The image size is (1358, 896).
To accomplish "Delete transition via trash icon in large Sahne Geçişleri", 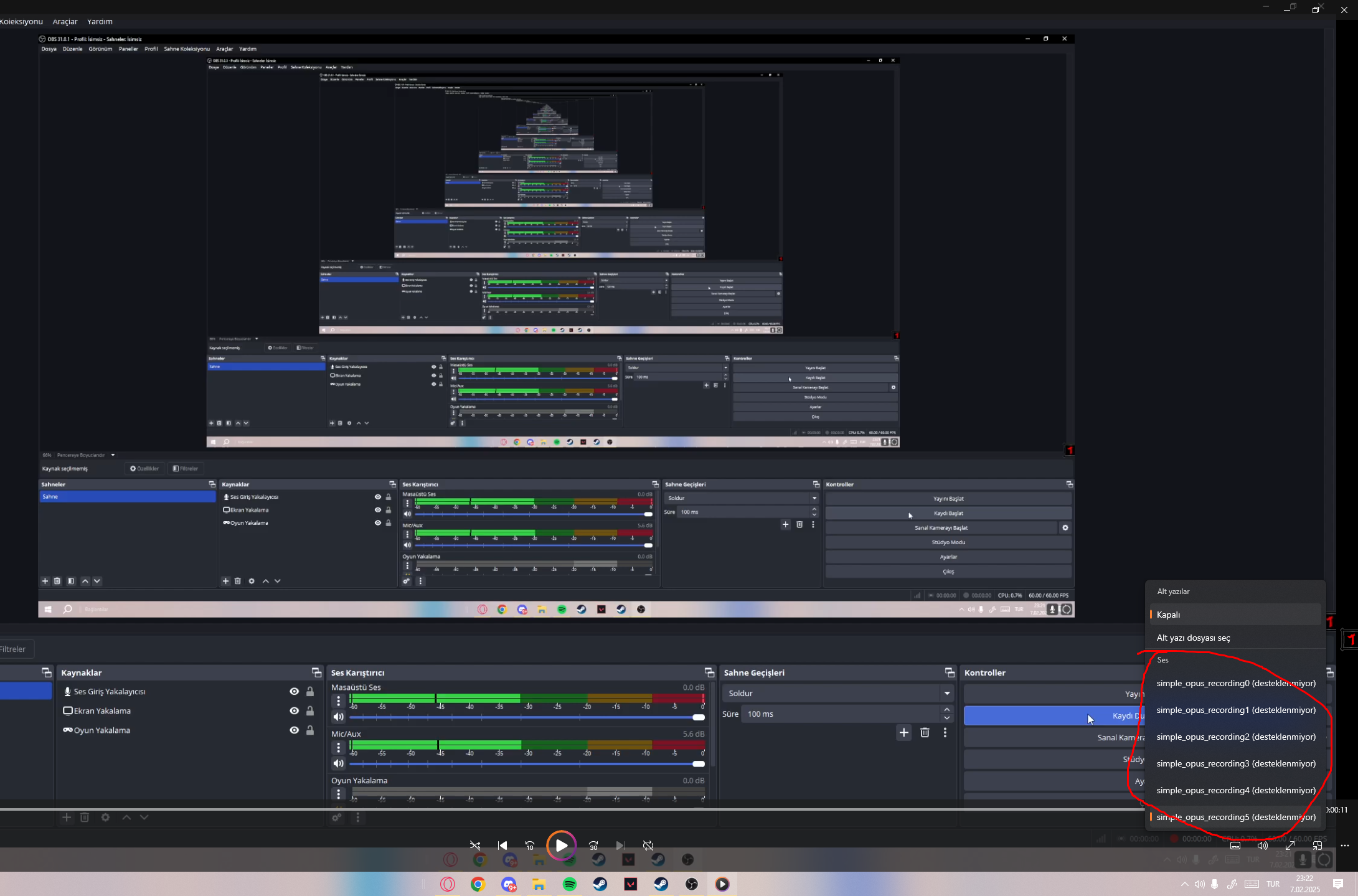I will [x=925, y=733].
